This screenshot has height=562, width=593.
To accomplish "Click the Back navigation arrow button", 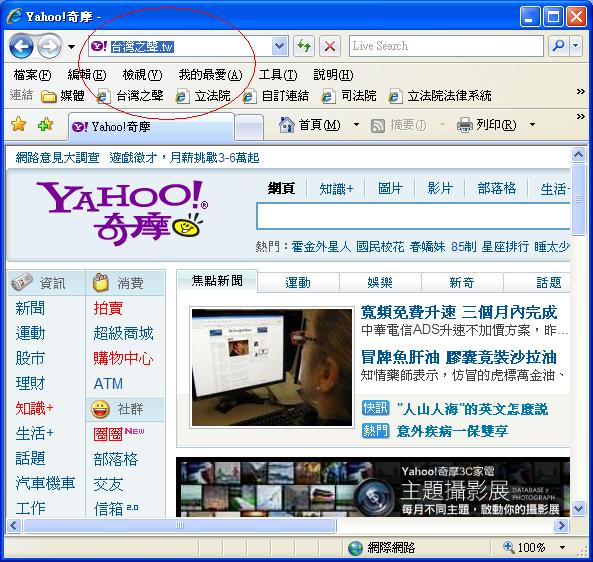I will pos(21,47).
